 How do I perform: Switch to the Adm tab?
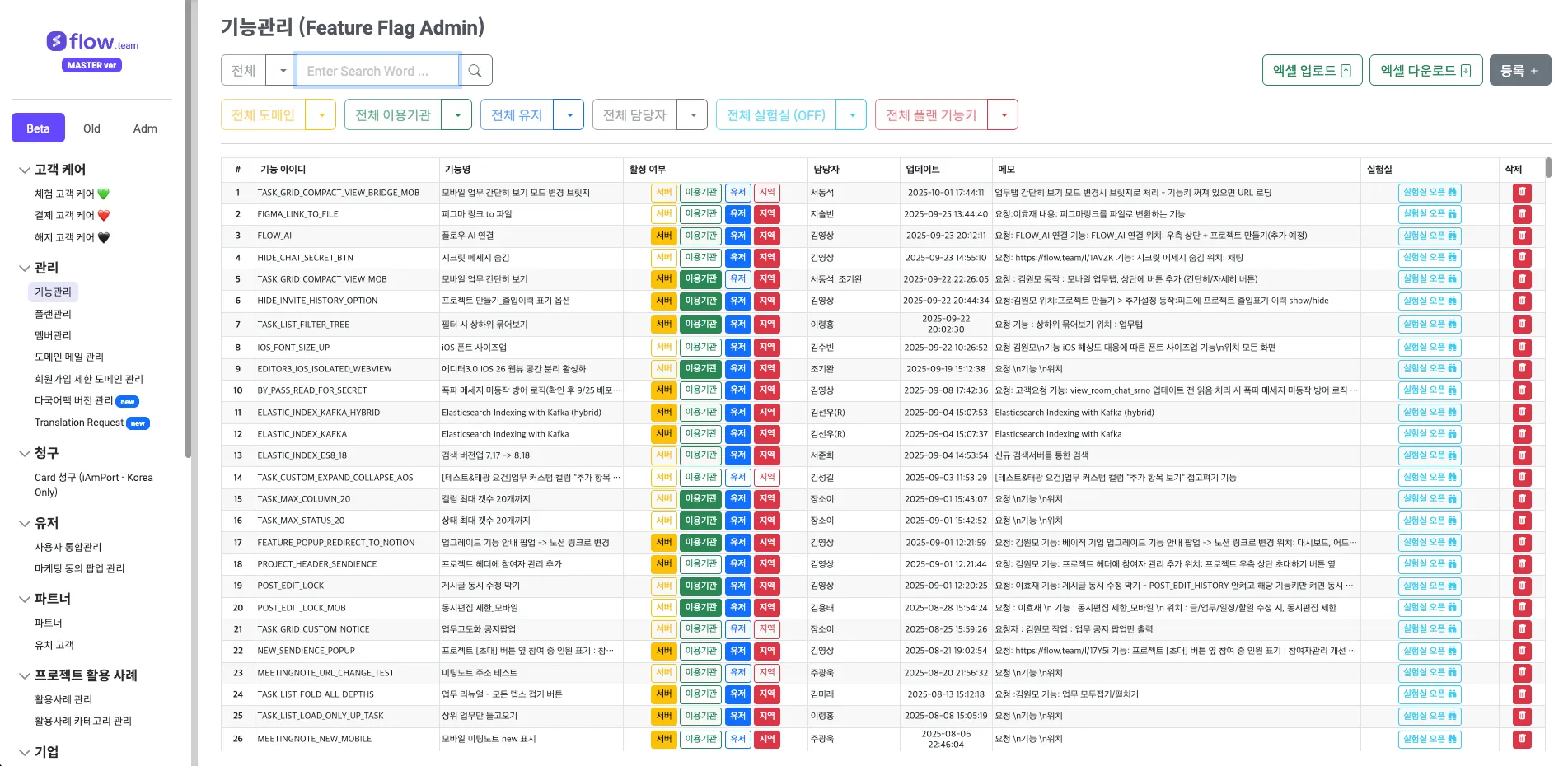click(145, 128)
